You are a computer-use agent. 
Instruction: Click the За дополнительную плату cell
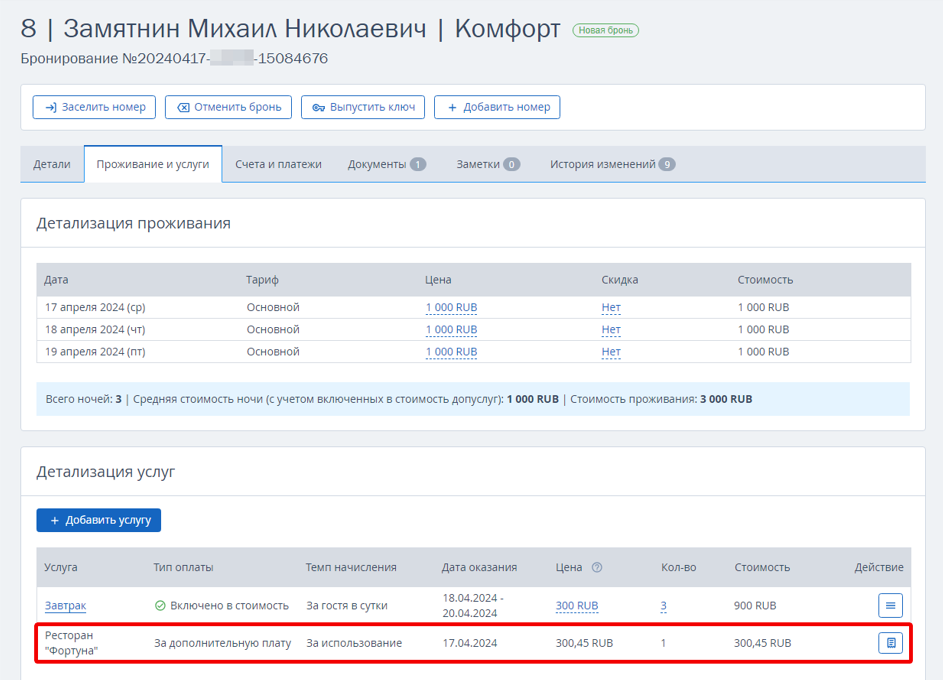[x=223, y=643]
